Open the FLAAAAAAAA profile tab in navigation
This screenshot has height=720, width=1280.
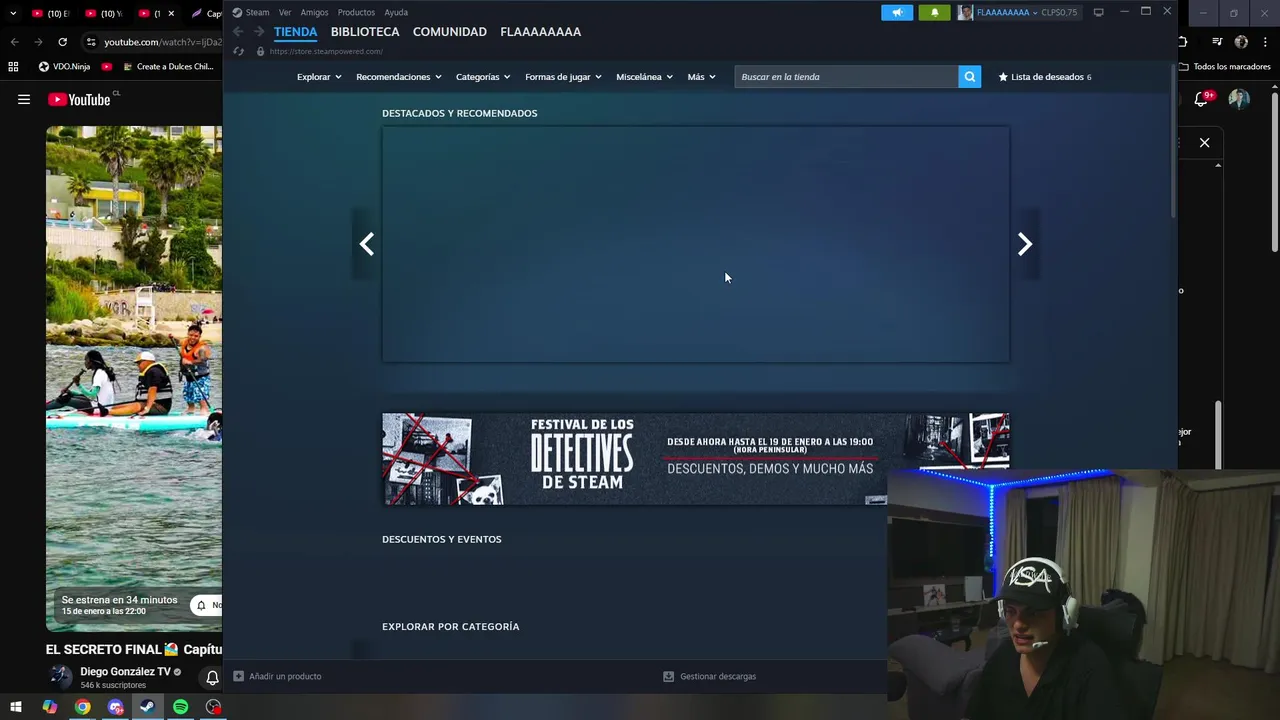pos(541,32)
